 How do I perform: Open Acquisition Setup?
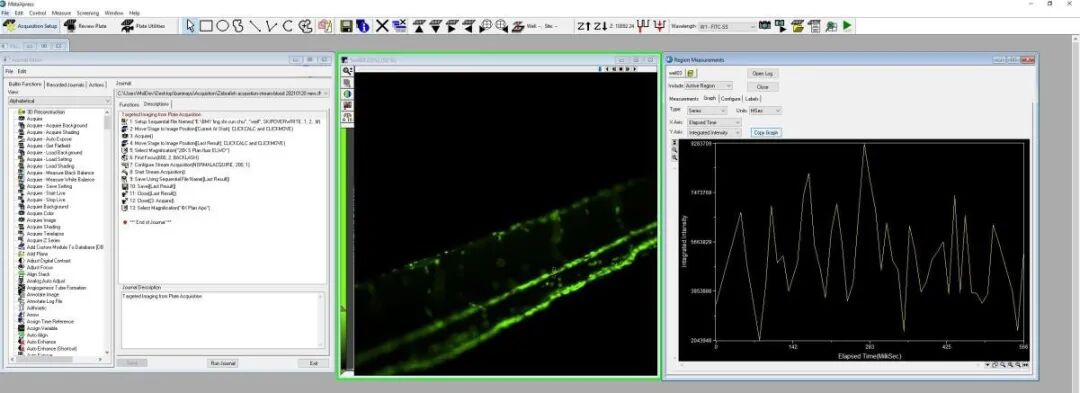(31, 26)
